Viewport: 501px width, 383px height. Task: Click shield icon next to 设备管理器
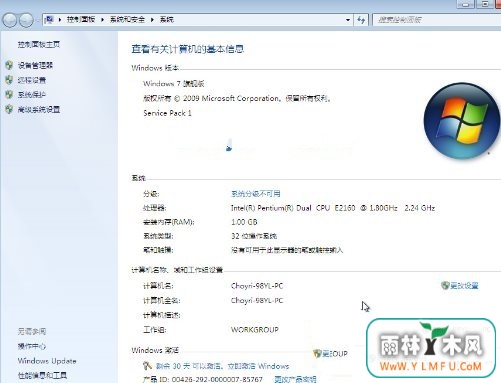point(9,65)
